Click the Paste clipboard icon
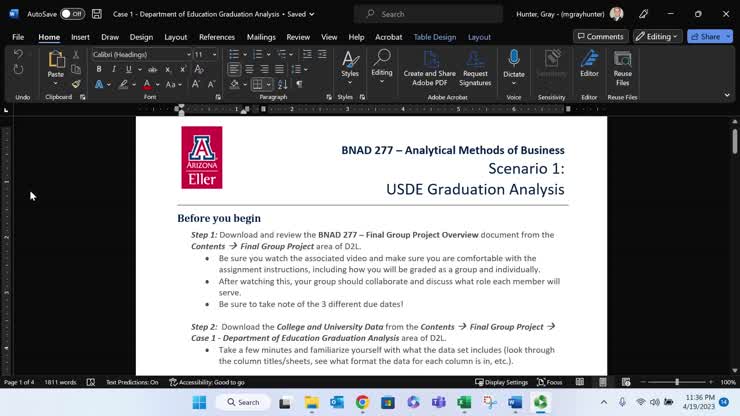 pos(56,60)
